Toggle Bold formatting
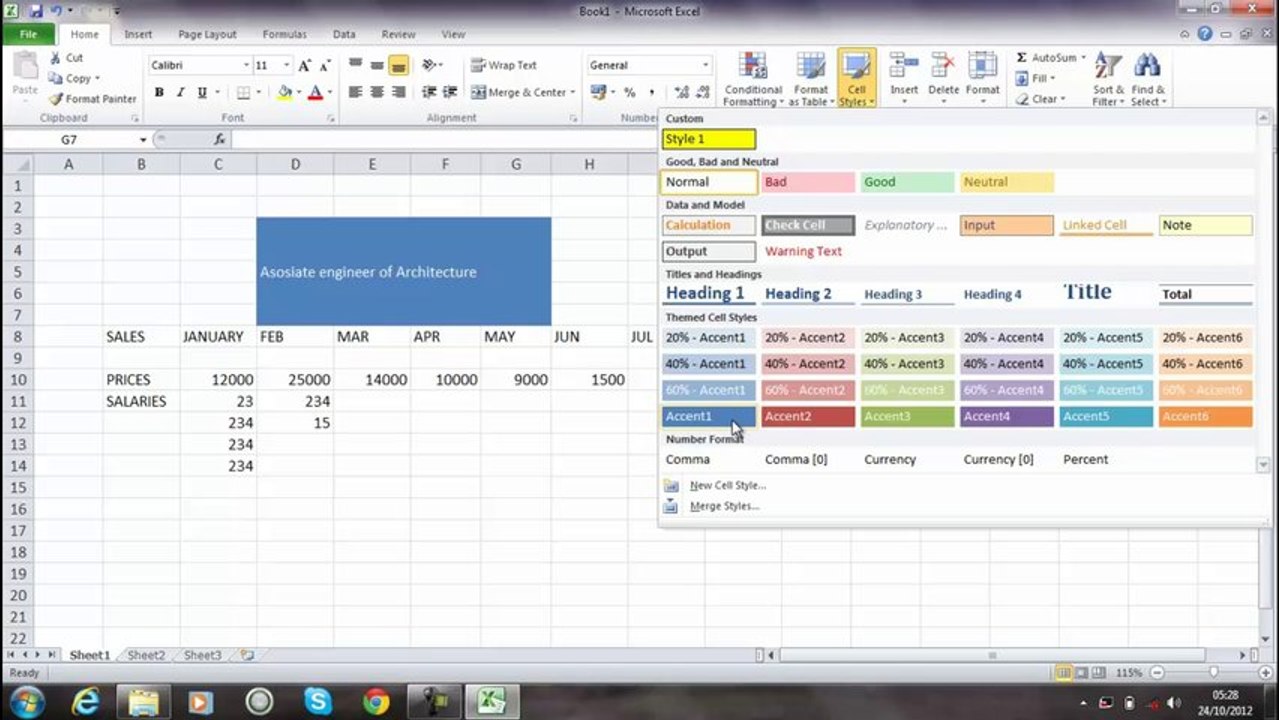This screenshot has height=720, width=1279. 159,92
